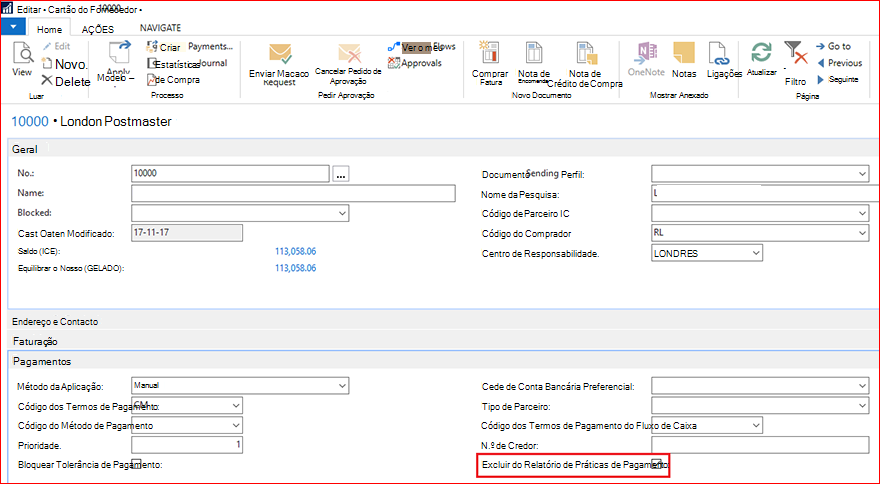This screenshot has height=484, width=880.
Task: Open Conta Bancária Preferencial dropdown
Action: [x=862, y=386]
